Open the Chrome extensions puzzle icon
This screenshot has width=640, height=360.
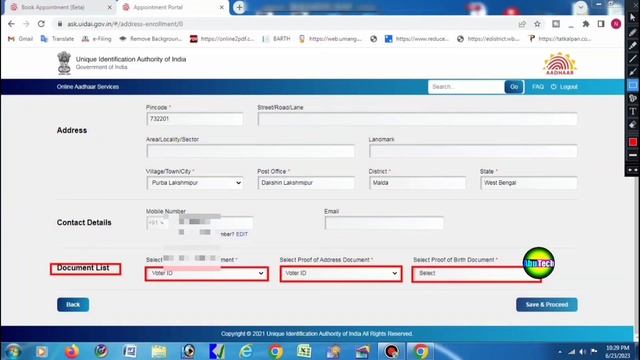(x=586, y=24)
